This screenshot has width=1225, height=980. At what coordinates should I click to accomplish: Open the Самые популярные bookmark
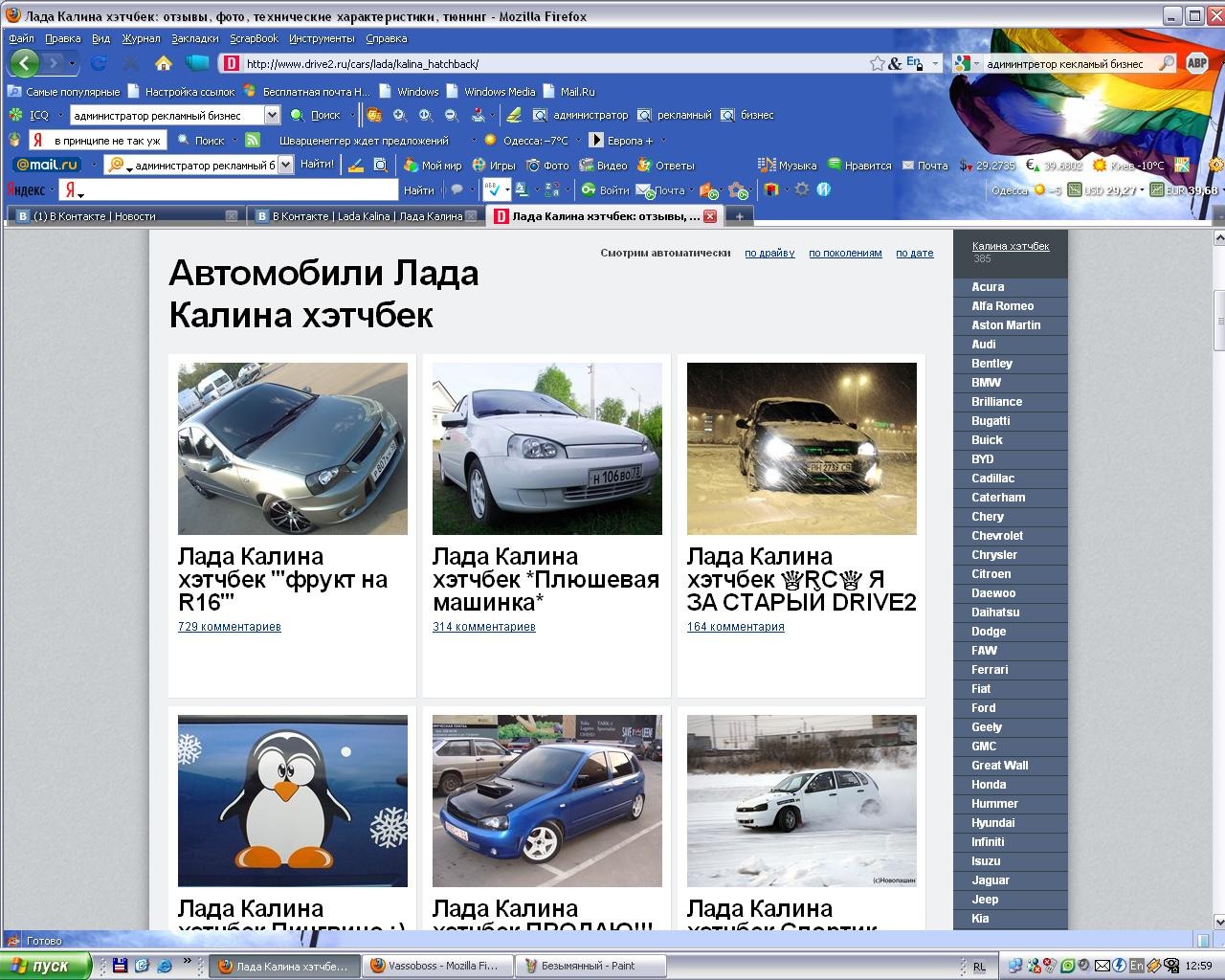[64, 92]
